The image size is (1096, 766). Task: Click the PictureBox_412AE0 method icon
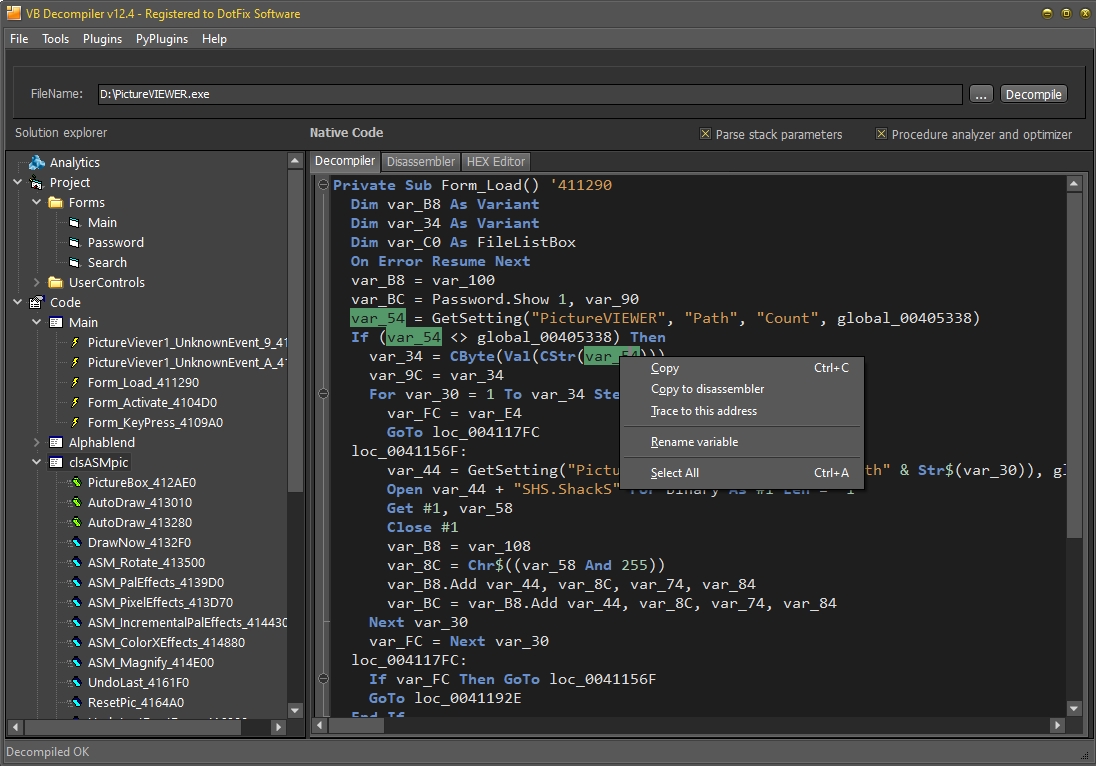click(x=74, y=483)
